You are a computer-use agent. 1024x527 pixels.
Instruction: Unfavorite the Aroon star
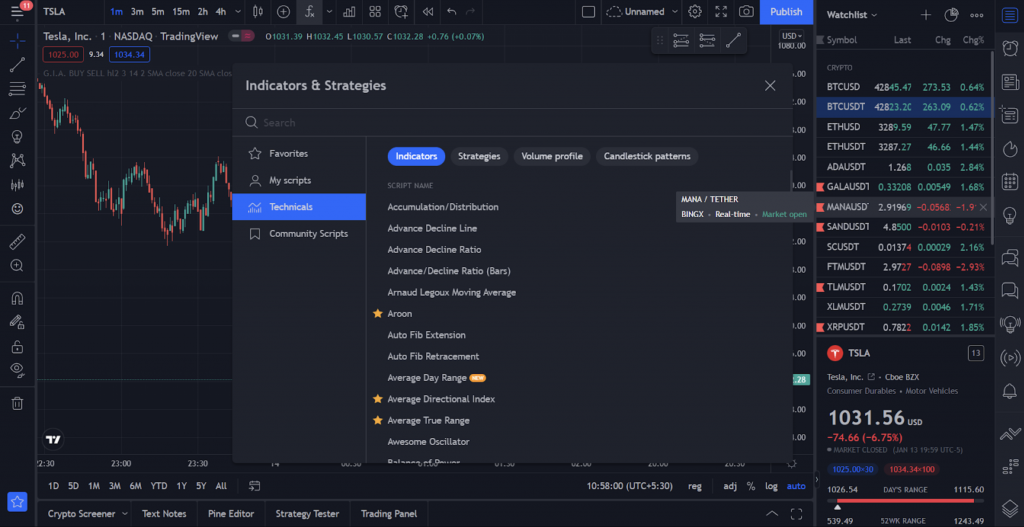click(377, 313)
